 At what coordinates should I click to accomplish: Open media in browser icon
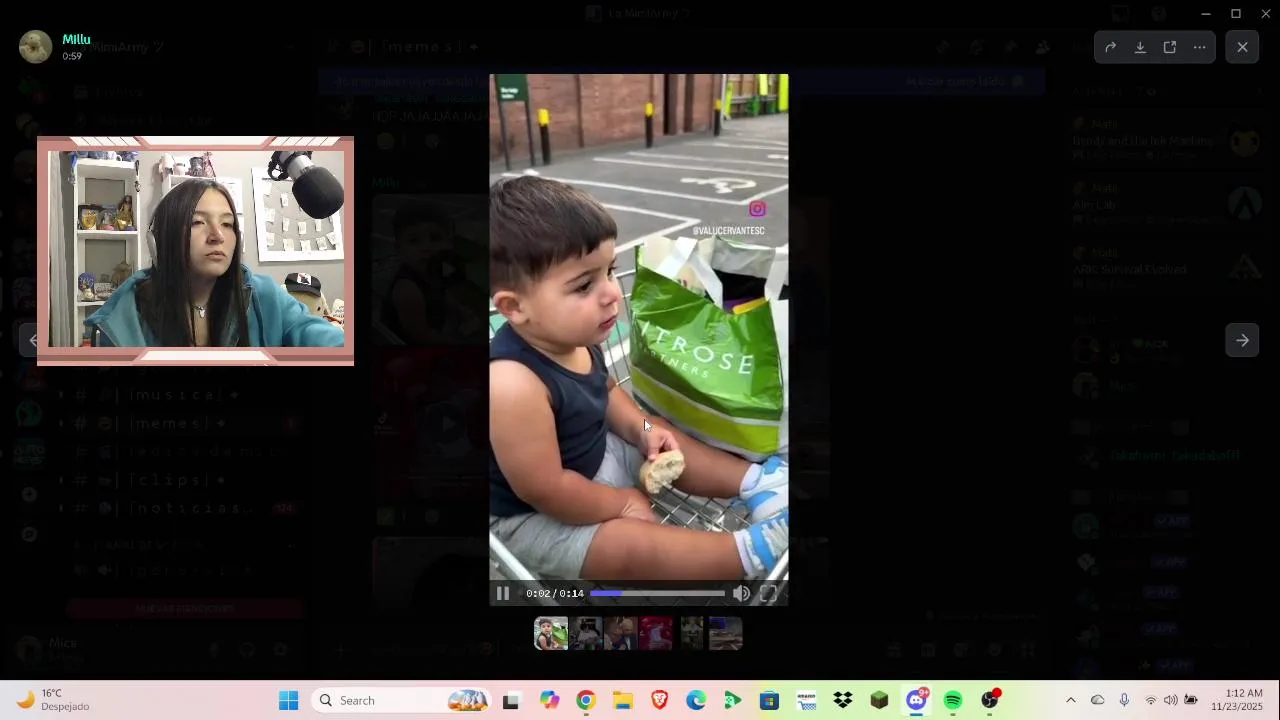1170,47
